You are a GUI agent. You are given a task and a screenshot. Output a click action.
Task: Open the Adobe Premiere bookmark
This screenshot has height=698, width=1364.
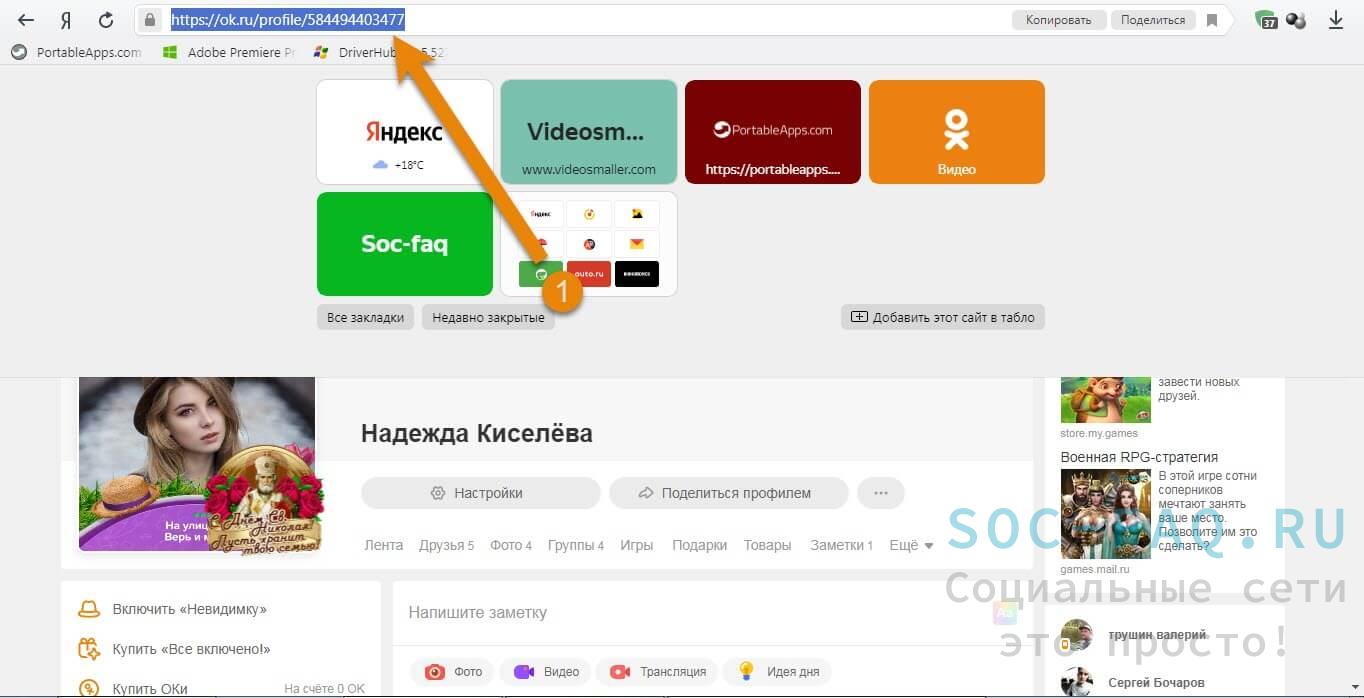coord(229,52)
